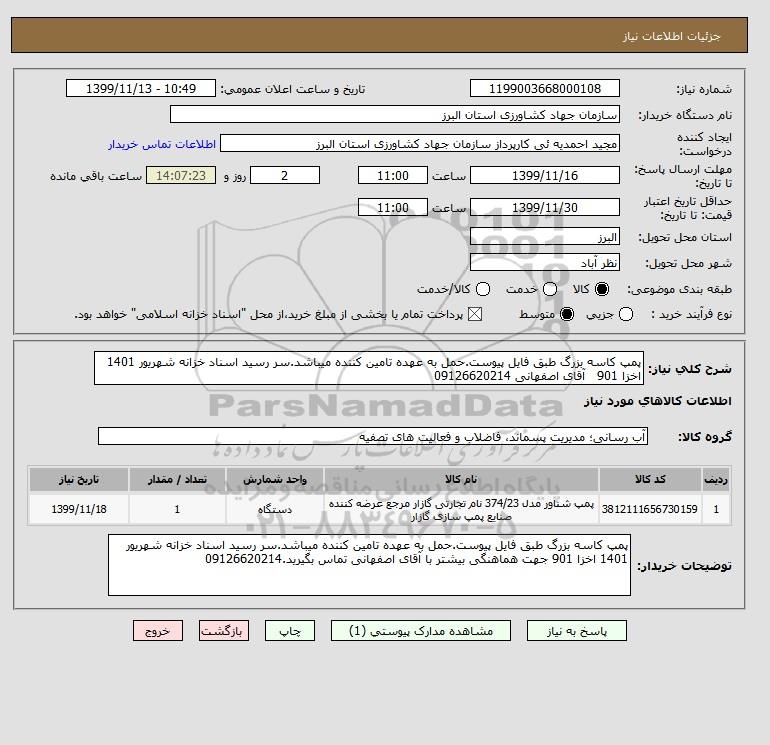Click the price validity time 11:00 field

393,207
